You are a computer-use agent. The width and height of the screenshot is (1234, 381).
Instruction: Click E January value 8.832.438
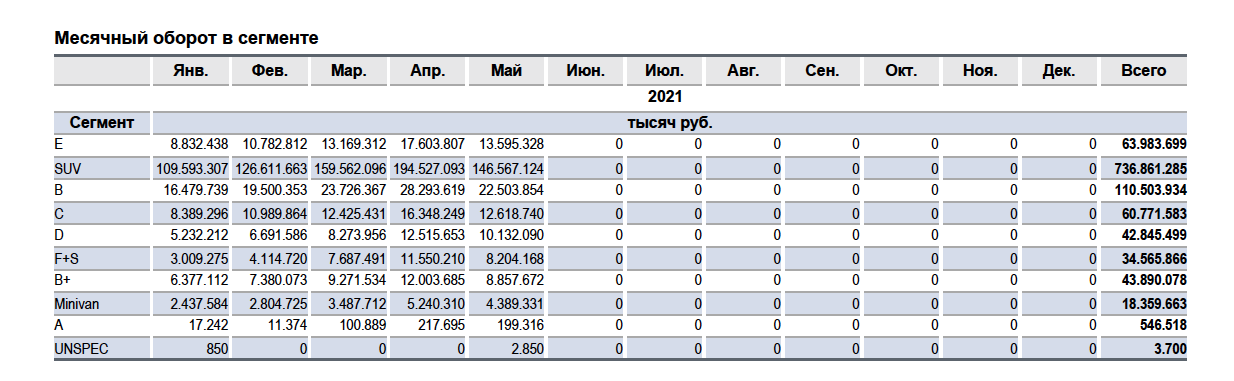click(199, 144)
